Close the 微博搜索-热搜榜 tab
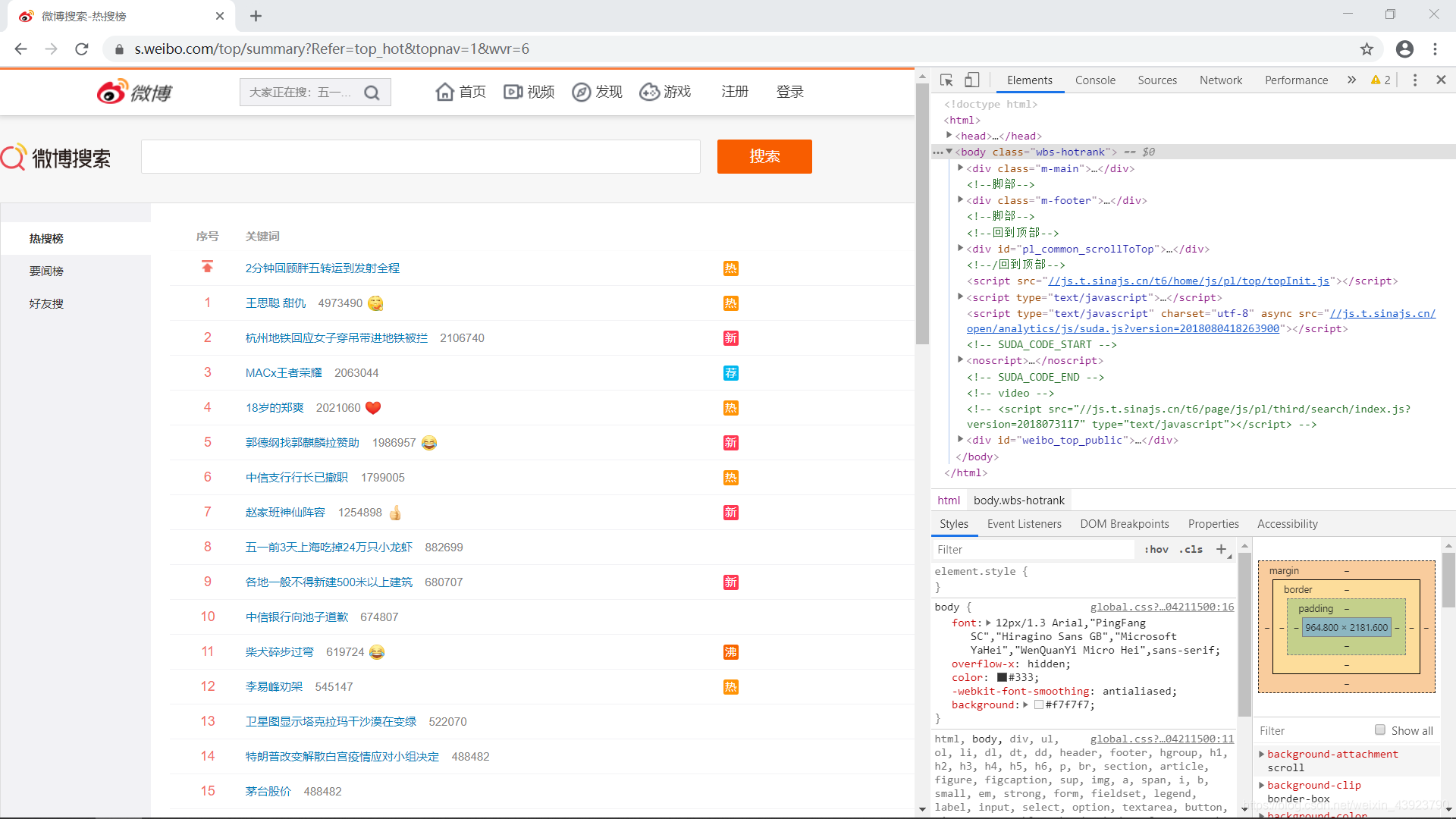Image resolution: width=1456 pixels, height=819 pixels. (x=220, y=16)
